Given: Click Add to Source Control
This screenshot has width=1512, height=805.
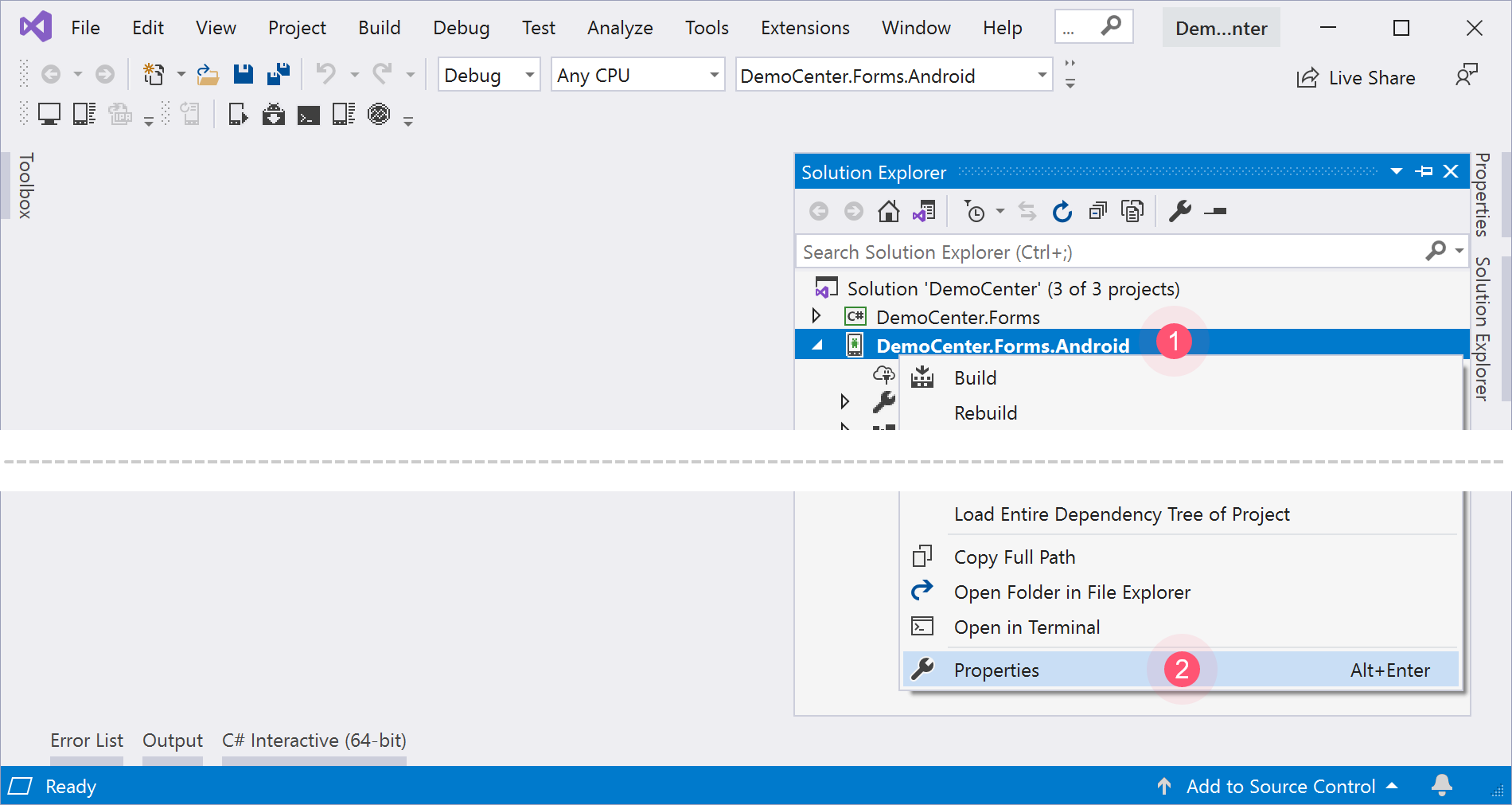Looking at the screenshot, I should 1280,787.
